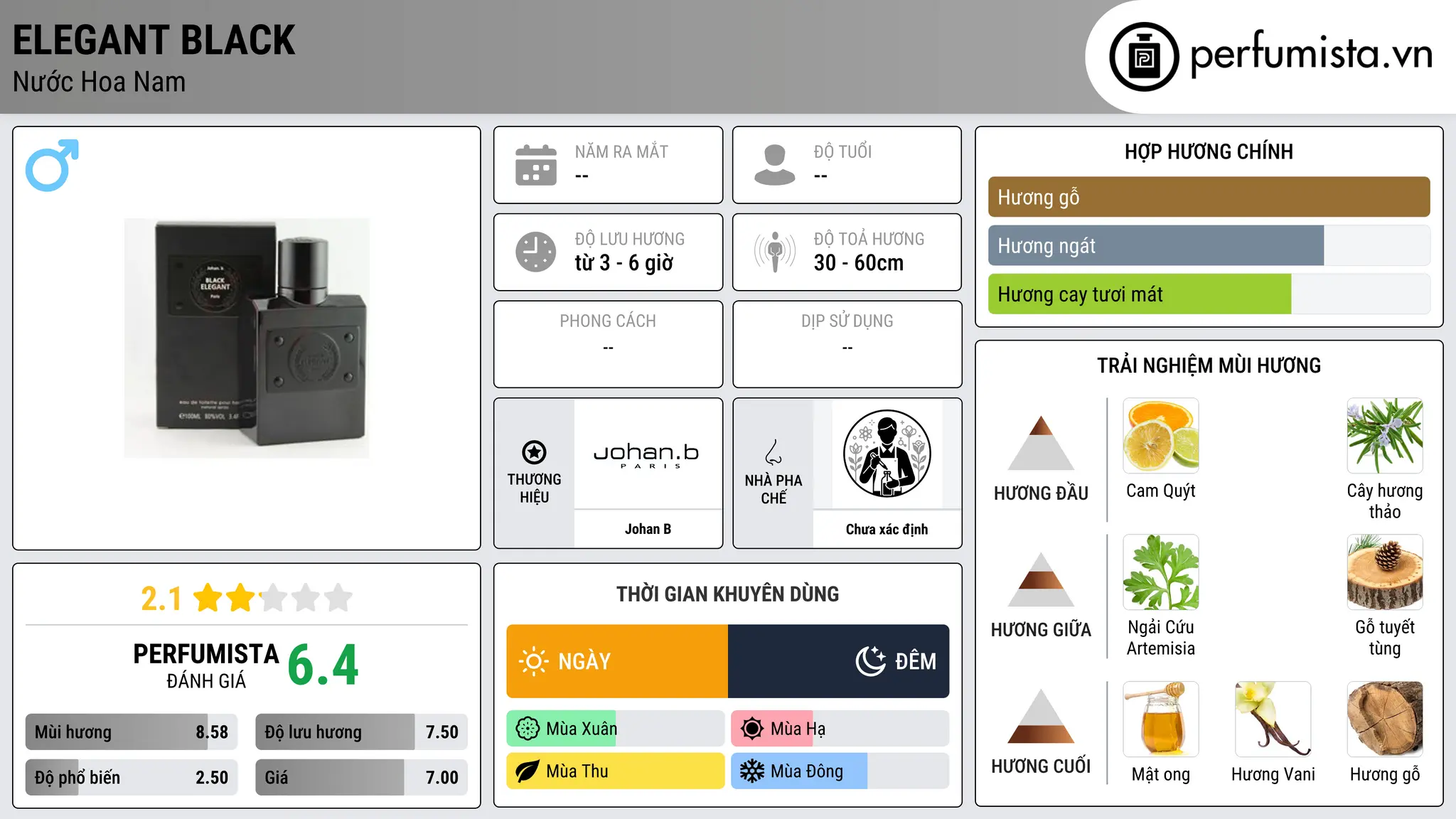This screenshot has width=1456, height=819.
Task: Click the green Hương cay tươi mát bar
Action: pyautogui.click(x=1209, y=294)
